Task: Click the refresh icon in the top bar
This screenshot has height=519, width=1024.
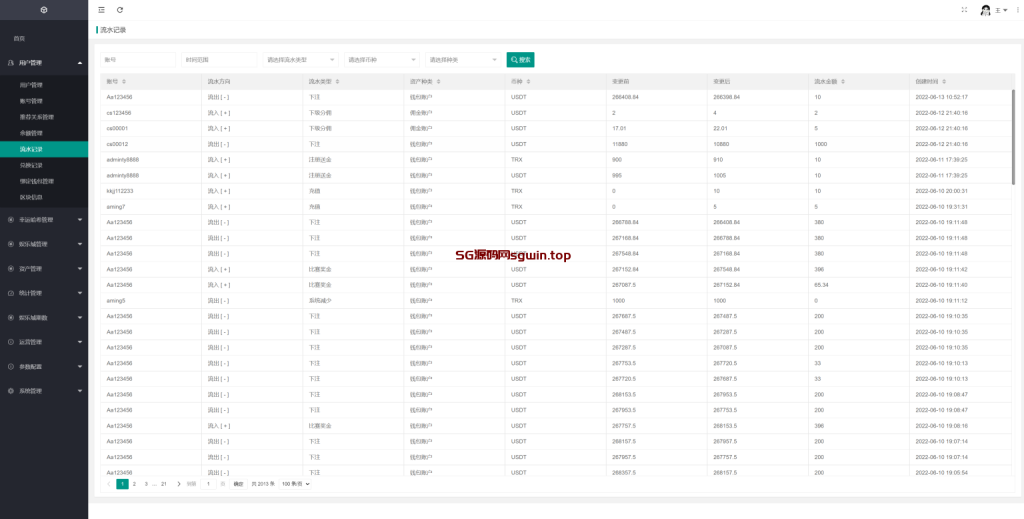Action: point(120,9)
